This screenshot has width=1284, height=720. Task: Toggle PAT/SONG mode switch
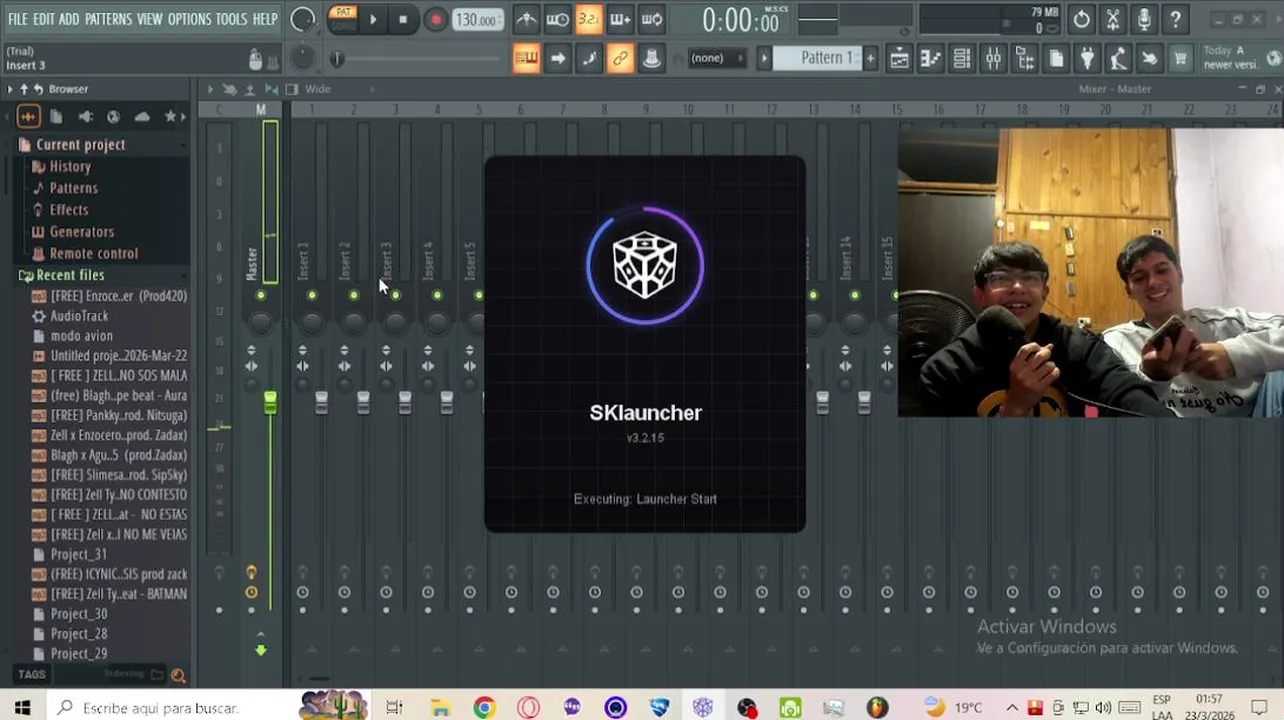tap(343, 18)
